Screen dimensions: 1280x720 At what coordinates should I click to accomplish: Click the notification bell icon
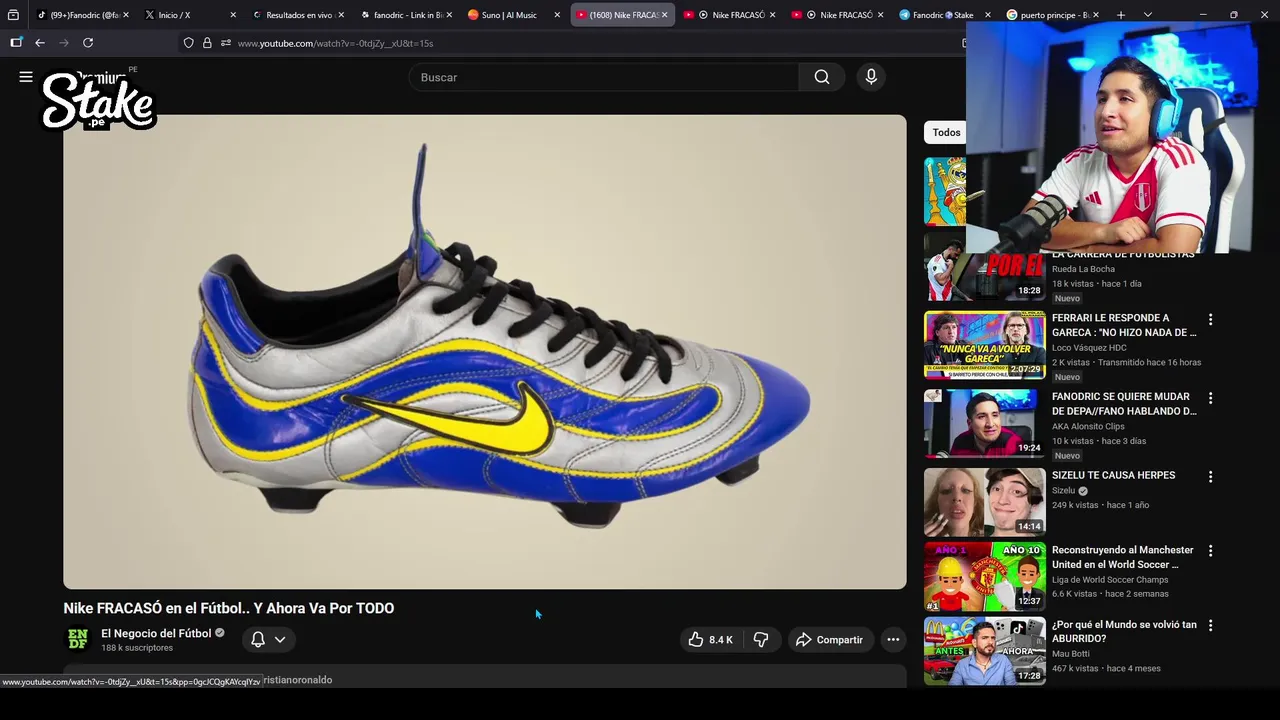258,640
